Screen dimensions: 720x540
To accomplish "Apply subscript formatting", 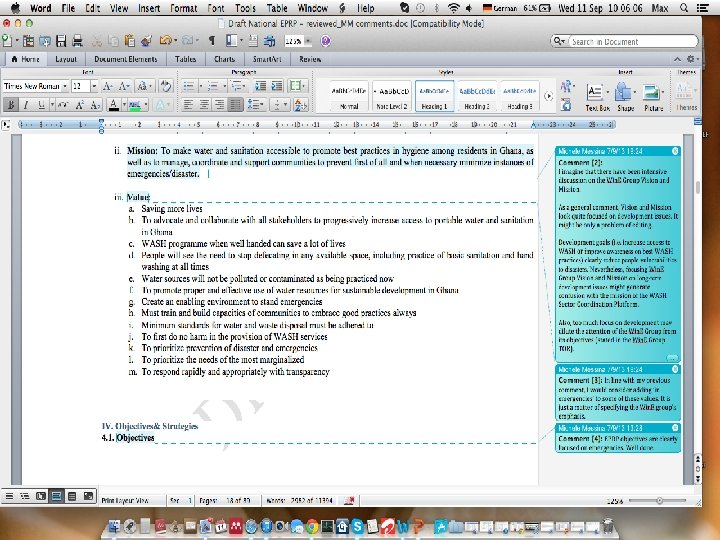I will point(95,105).
